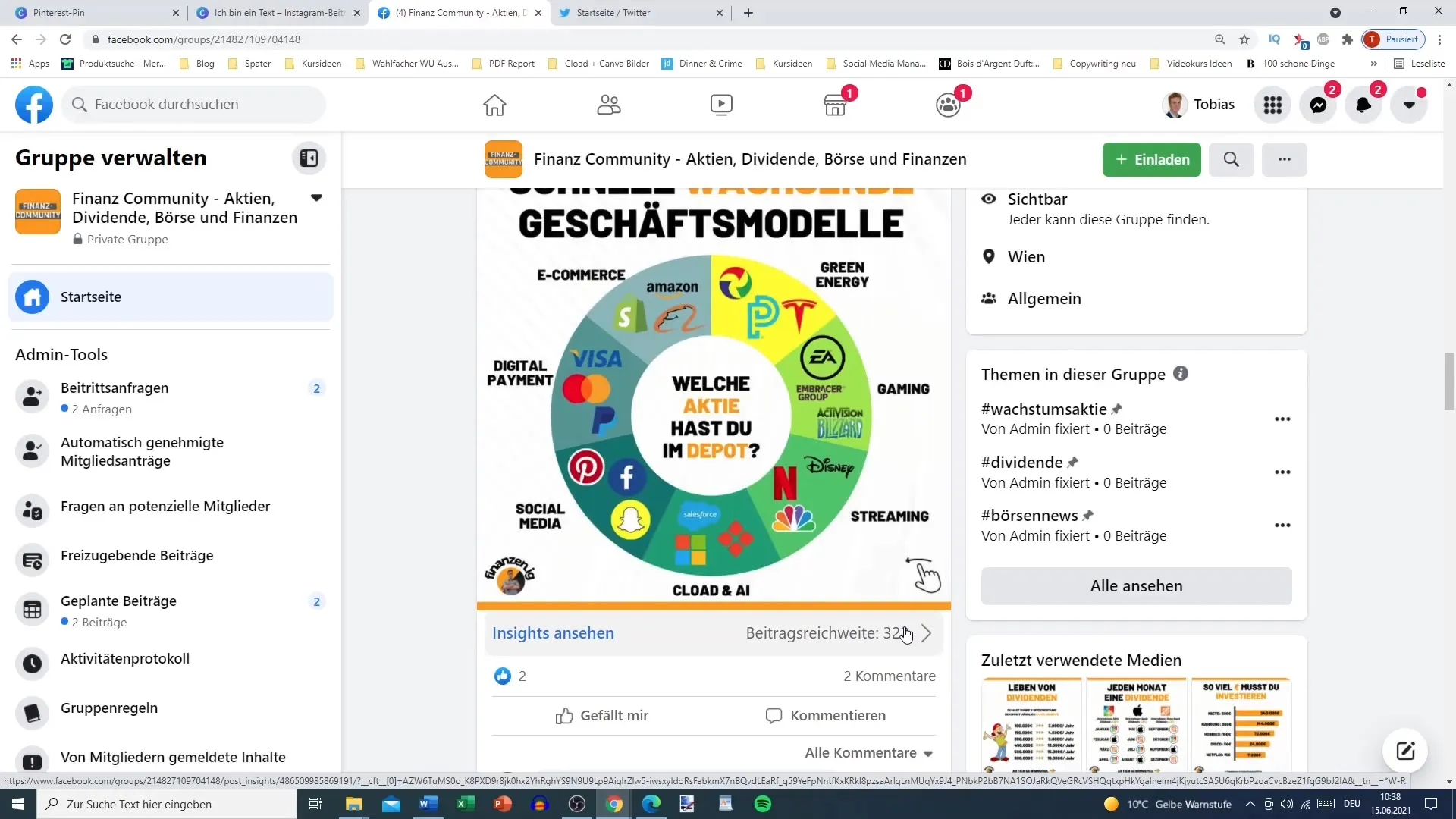
Task: Open options for #börsennews topic
Action: [x=1282, y=526]
